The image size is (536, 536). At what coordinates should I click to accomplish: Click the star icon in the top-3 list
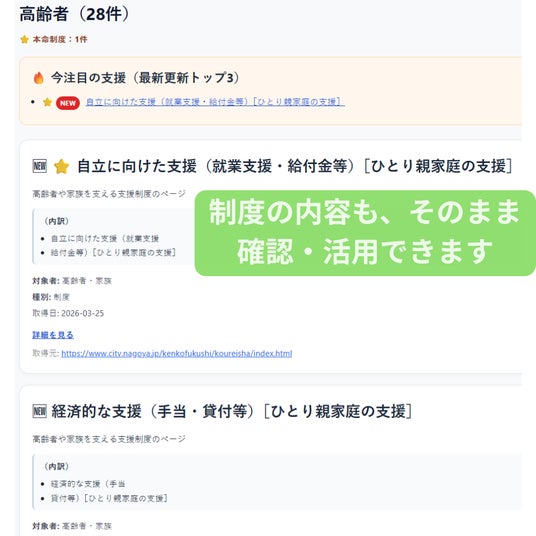click(47, 102)
